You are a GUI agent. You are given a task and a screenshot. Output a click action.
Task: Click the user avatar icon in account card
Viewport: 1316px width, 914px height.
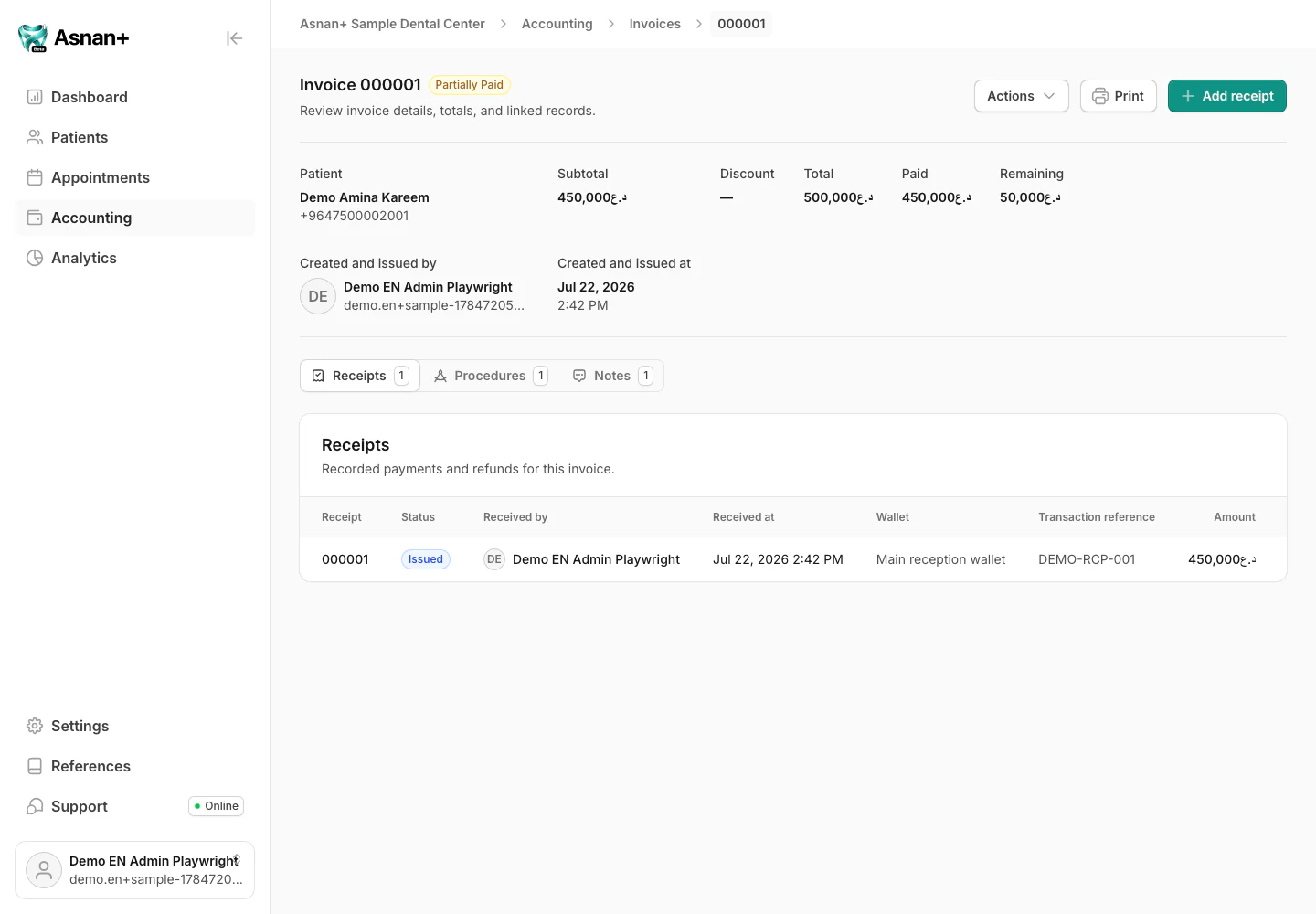[44, 870]
